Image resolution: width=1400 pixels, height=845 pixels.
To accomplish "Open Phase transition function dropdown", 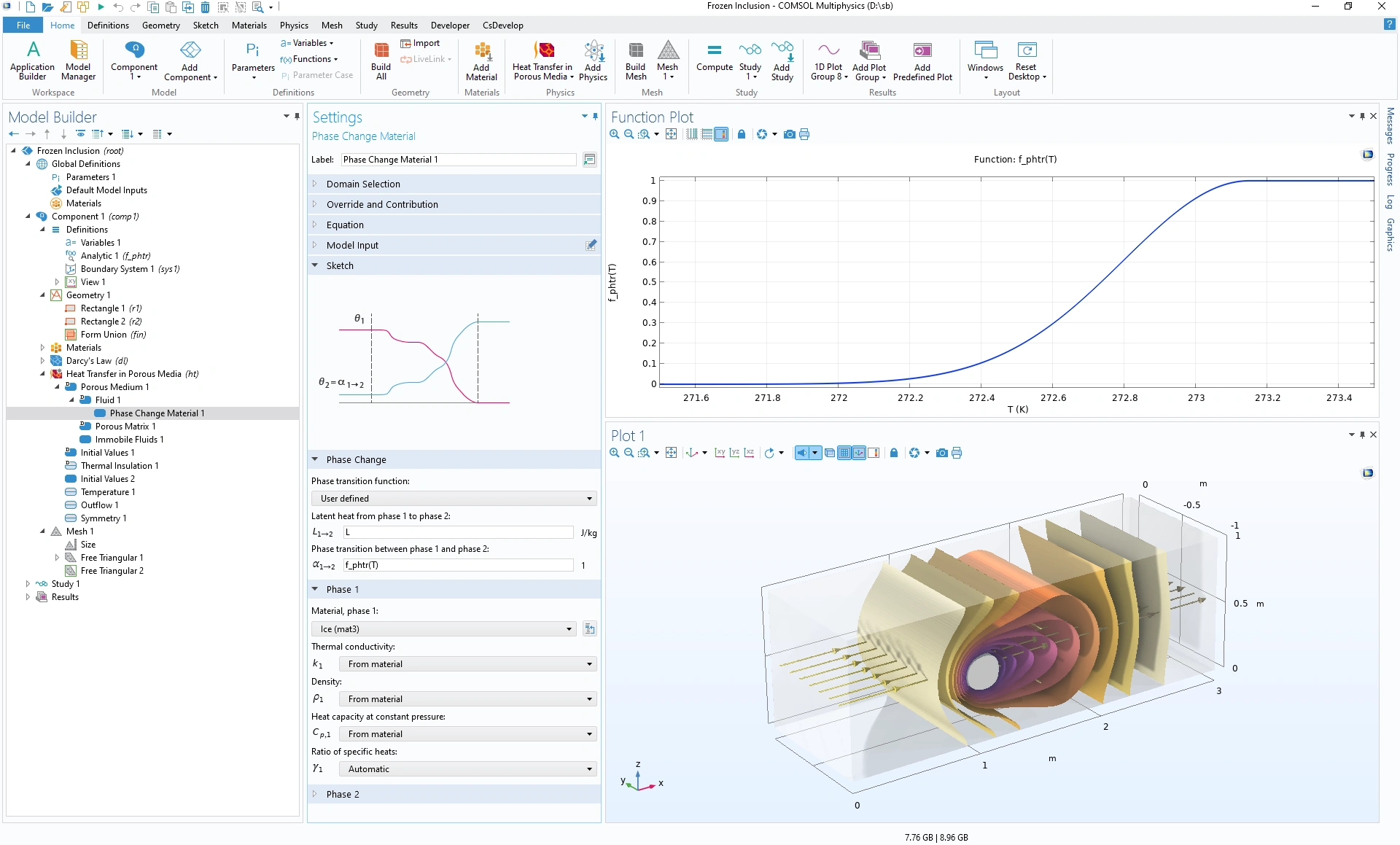I will tap(454, 499).
